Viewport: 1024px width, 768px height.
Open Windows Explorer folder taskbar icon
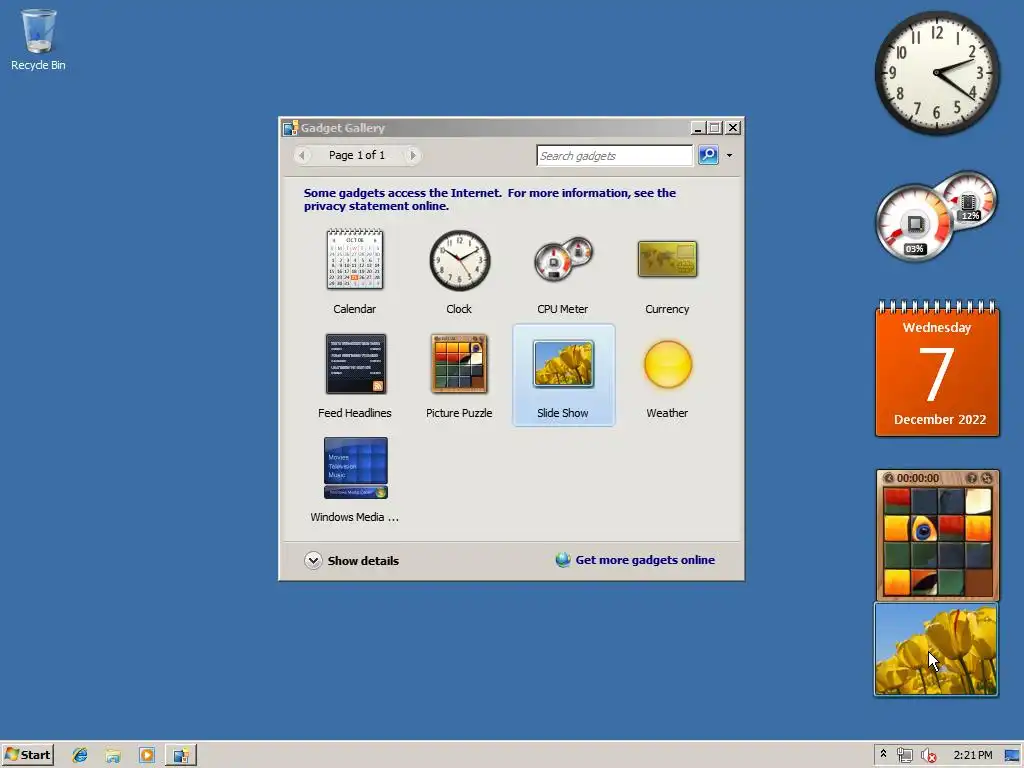click(113, 756)
